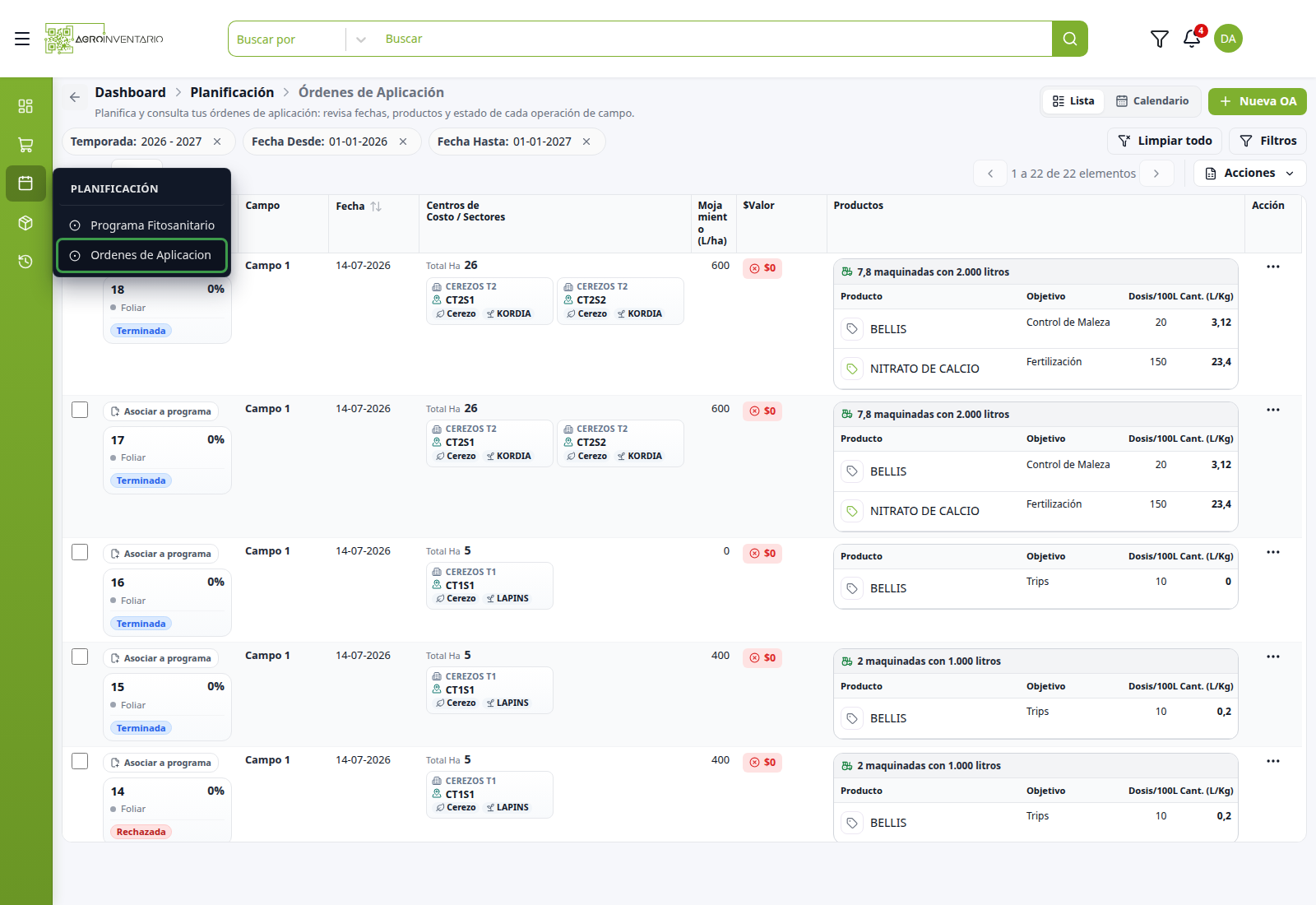
Task: Click Limpiar todo button
Action: tap(1165, 141)
